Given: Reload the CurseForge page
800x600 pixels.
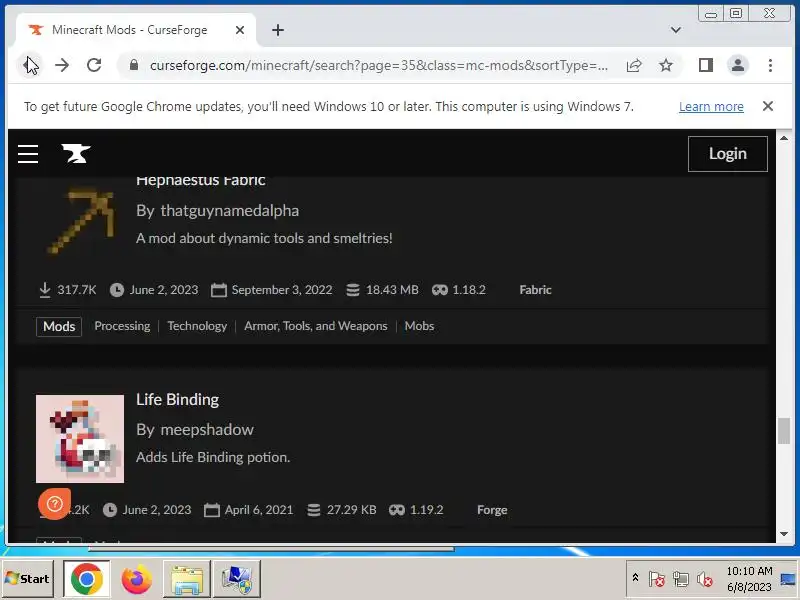Looking at the screenshot, I should click(94, 65).
